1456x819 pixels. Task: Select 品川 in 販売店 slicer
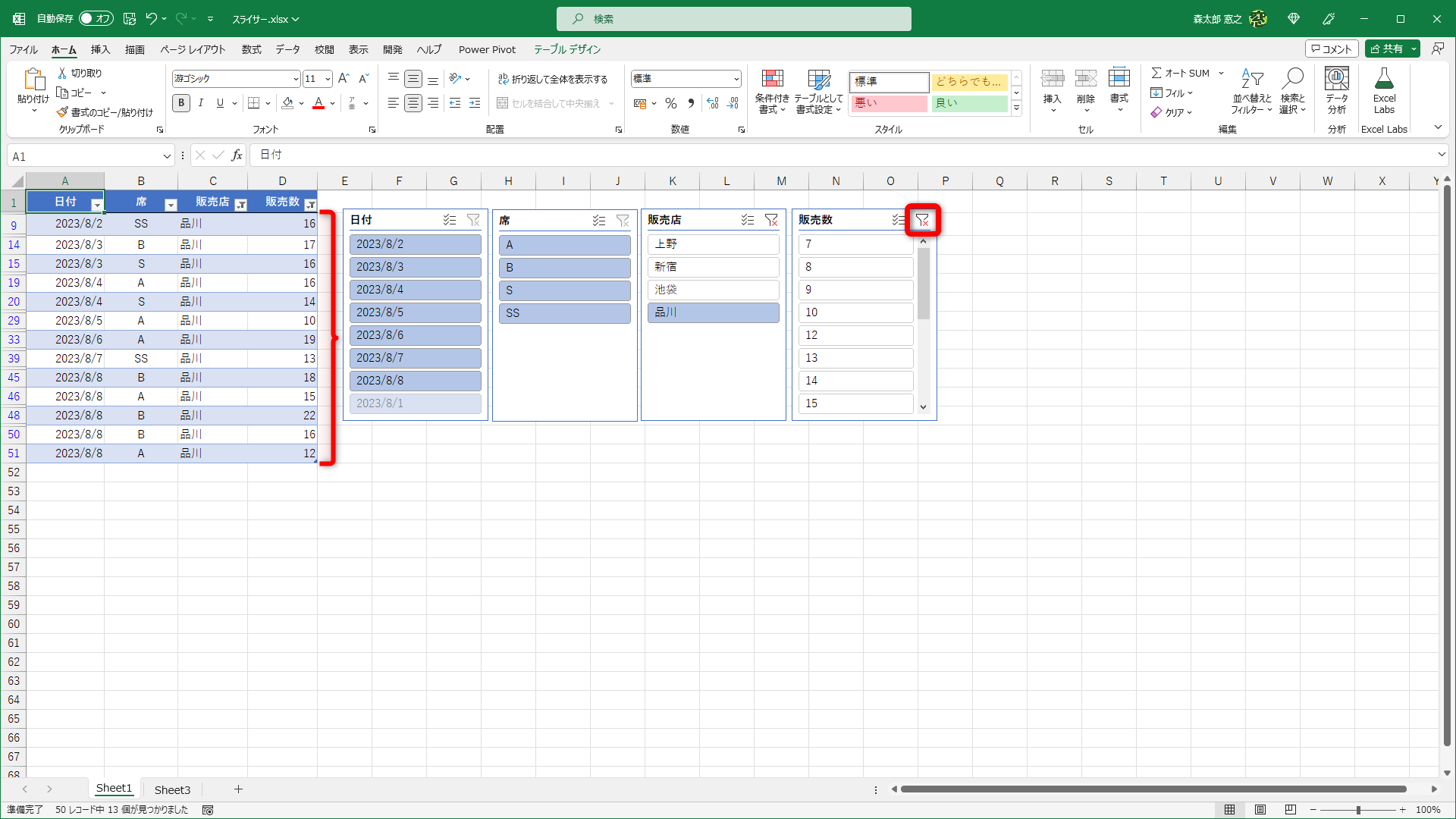(x=713, y=312)
